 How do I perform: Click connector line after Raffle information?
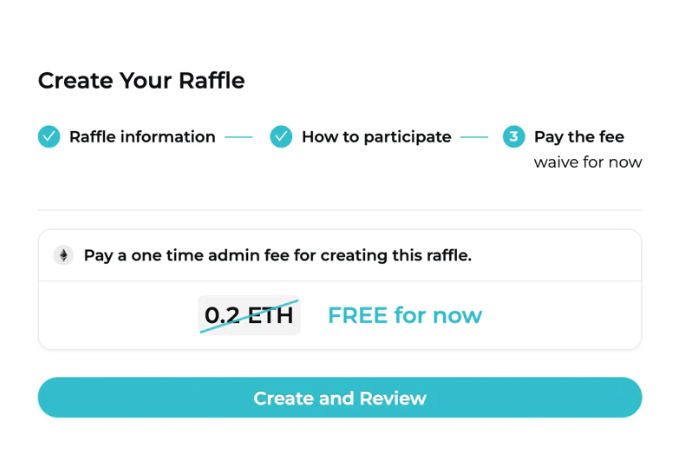pyautogui.click(x=239, y=137)
